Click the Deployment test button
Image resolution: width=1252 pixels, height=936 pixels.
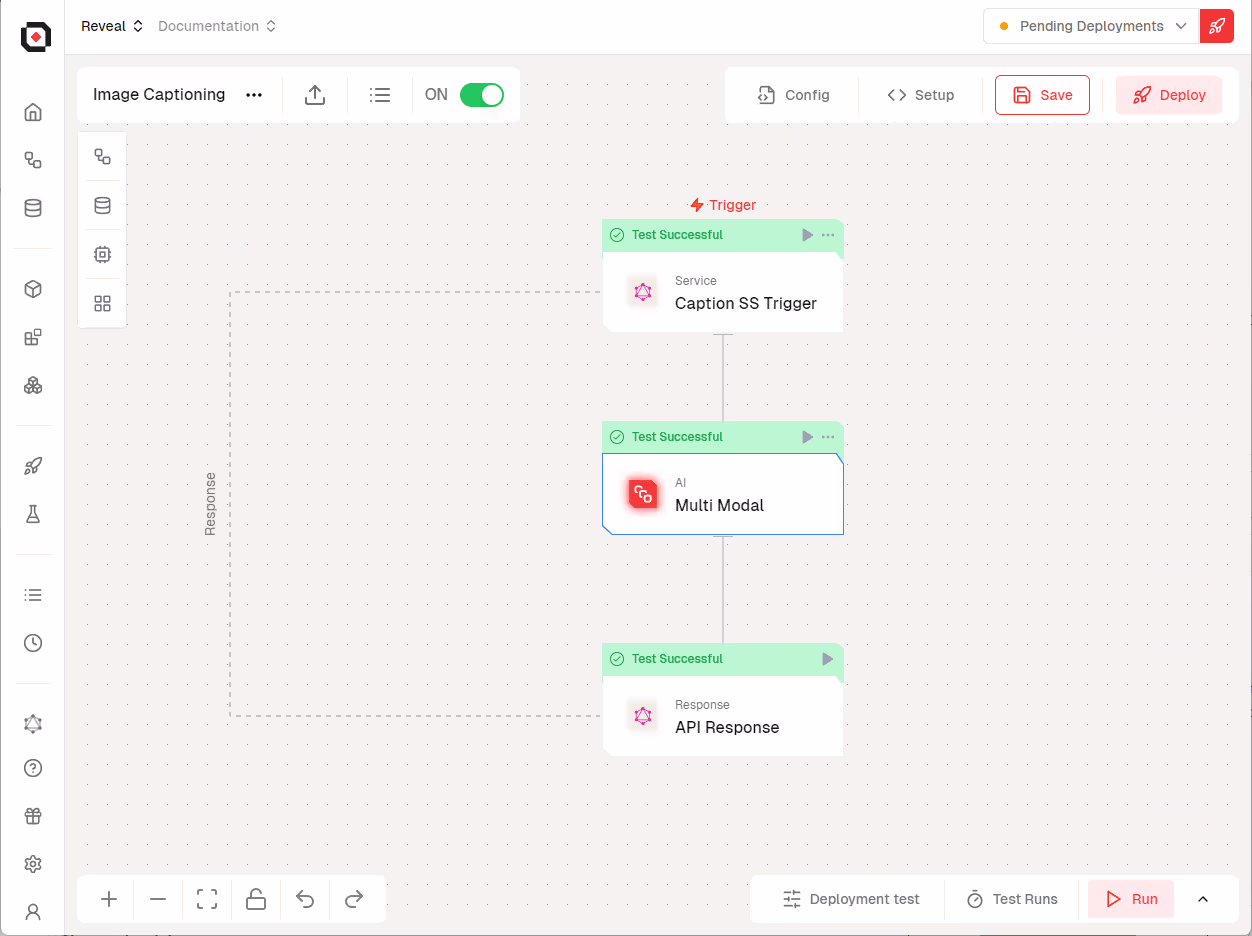(x=851, y=899)
